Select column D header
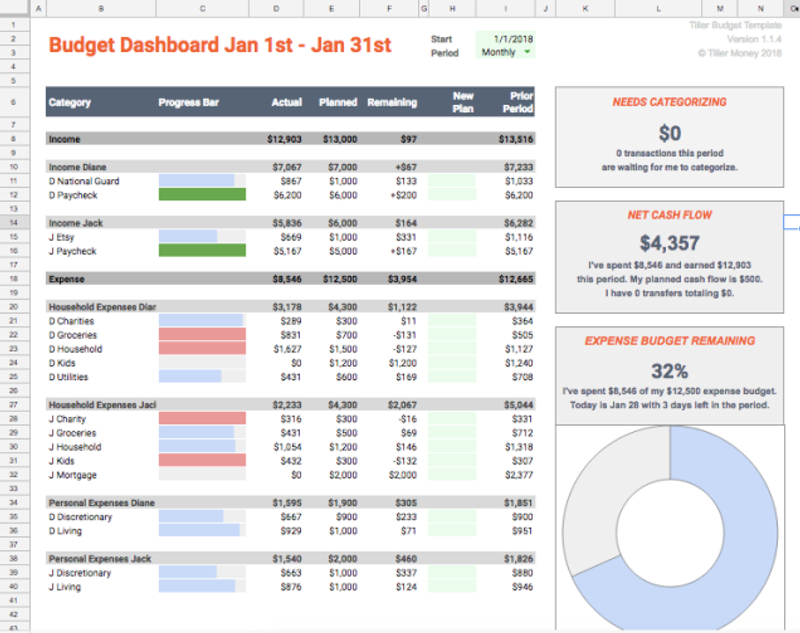Viewport: 800px width, 633px height. click(x=277, y=8)
